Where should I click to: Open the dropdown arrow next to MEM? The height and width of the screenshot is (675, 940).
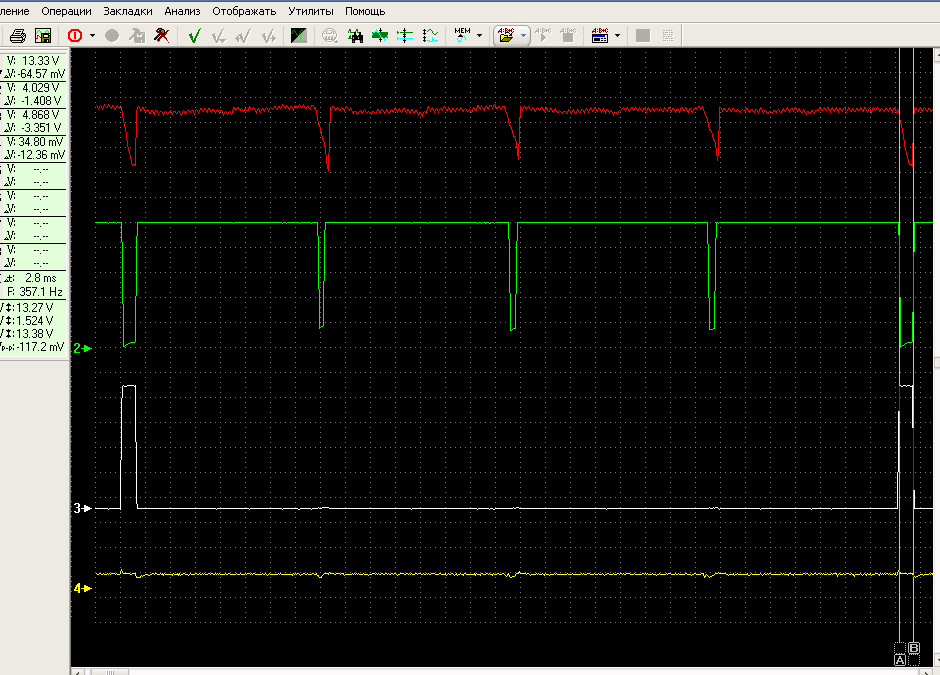pyautogui.click(x=480, y=35)
